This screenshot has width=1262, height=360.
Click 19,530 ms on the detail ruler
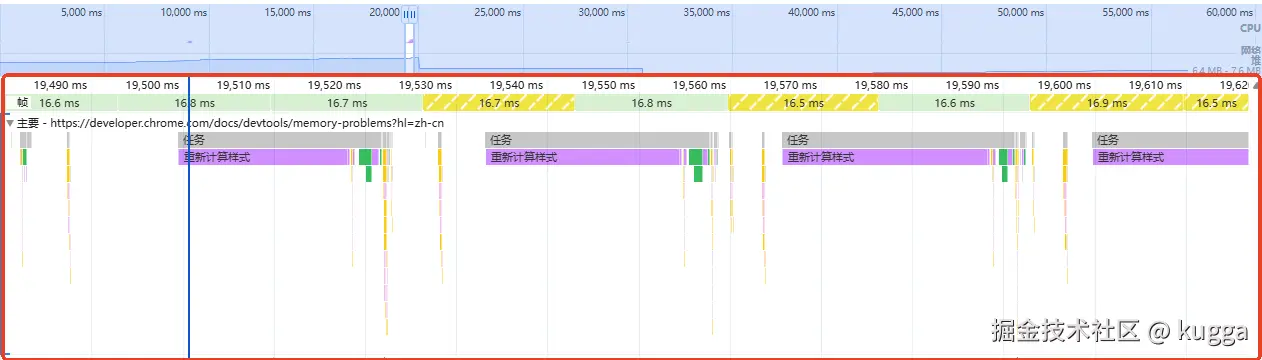(x=426, y=85)
